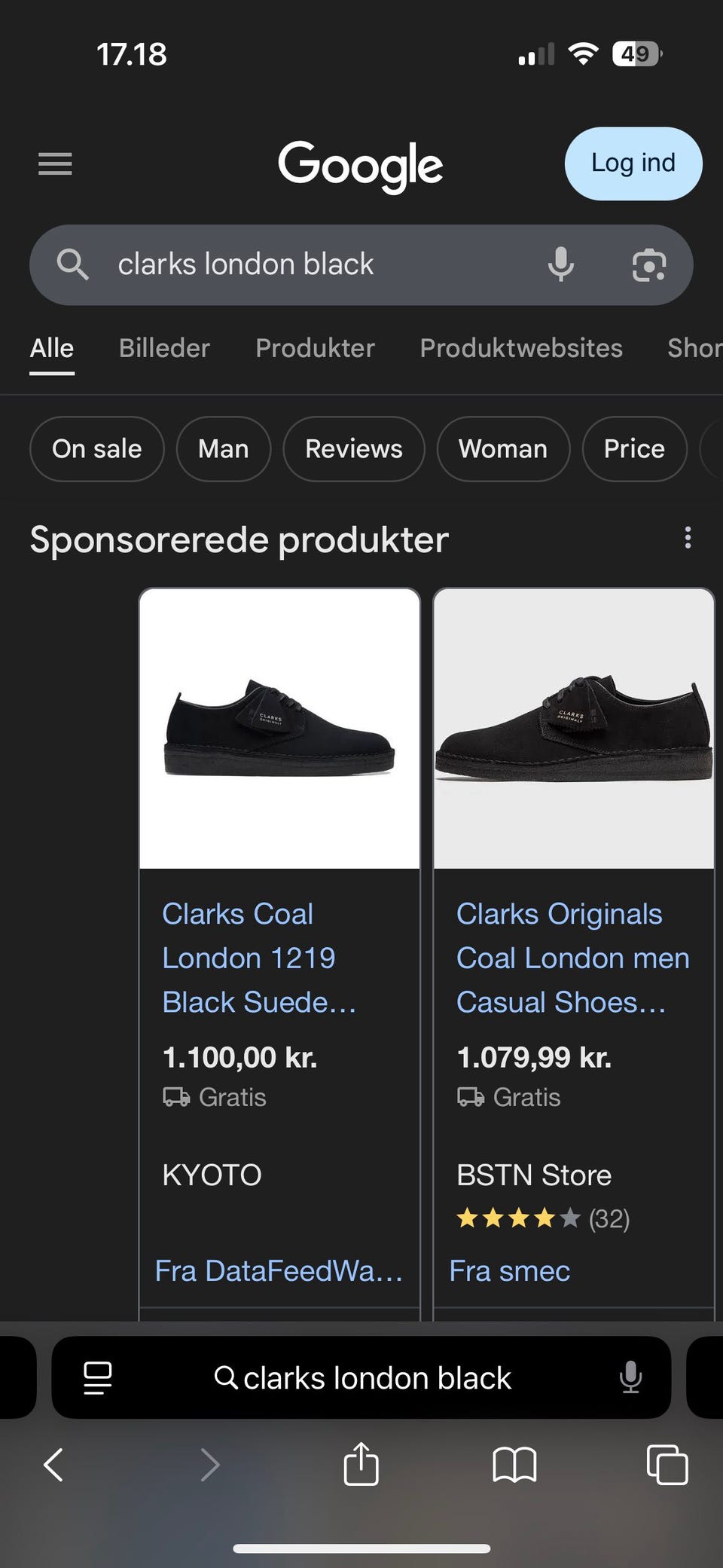This screenshot has width=723, height=1568.
Task: Toggle the On sale filter chip
Action: (96, 449)
